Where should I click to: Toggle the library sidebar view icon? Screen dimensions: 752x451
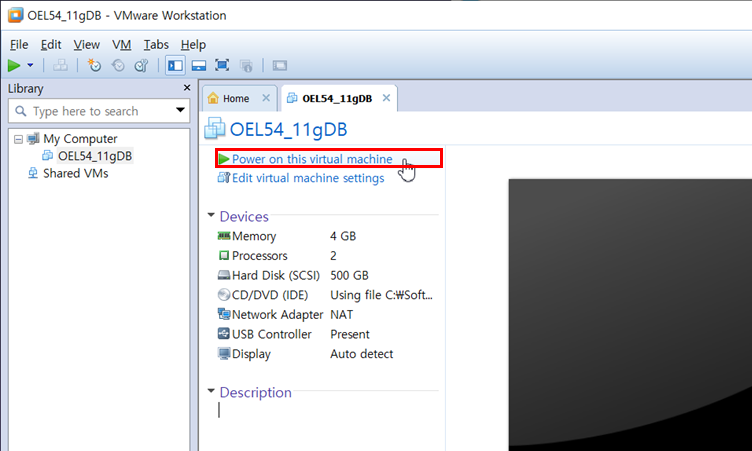(175, 65)
